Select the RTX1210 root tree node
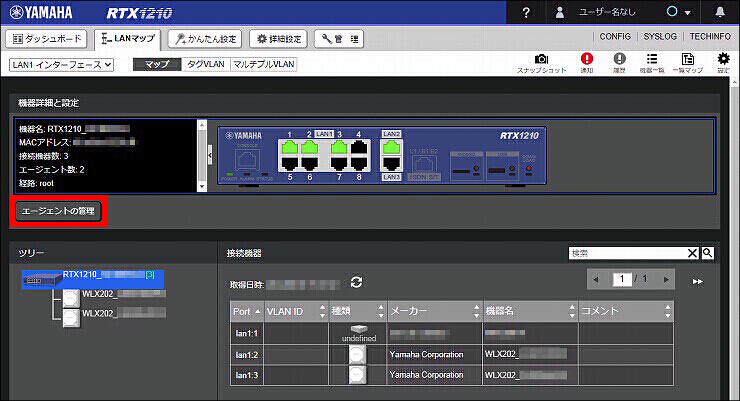This screenshot has width=740, height=401. pyautogui.click(x=93, y=279)
